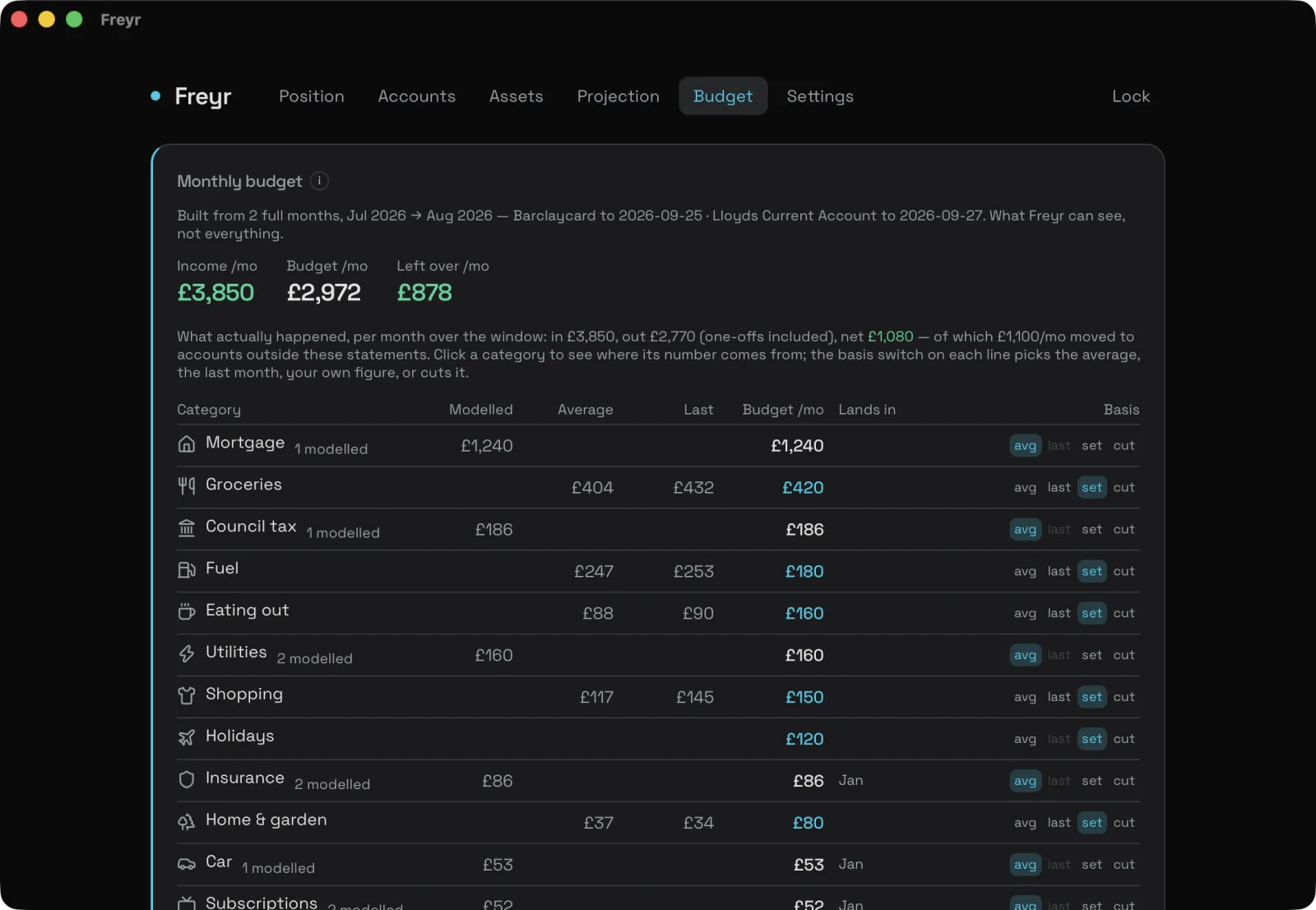This screenshot has width=1316, height=910.
Task: Click the net £1,080 value
Action: [x=891, y=337]
